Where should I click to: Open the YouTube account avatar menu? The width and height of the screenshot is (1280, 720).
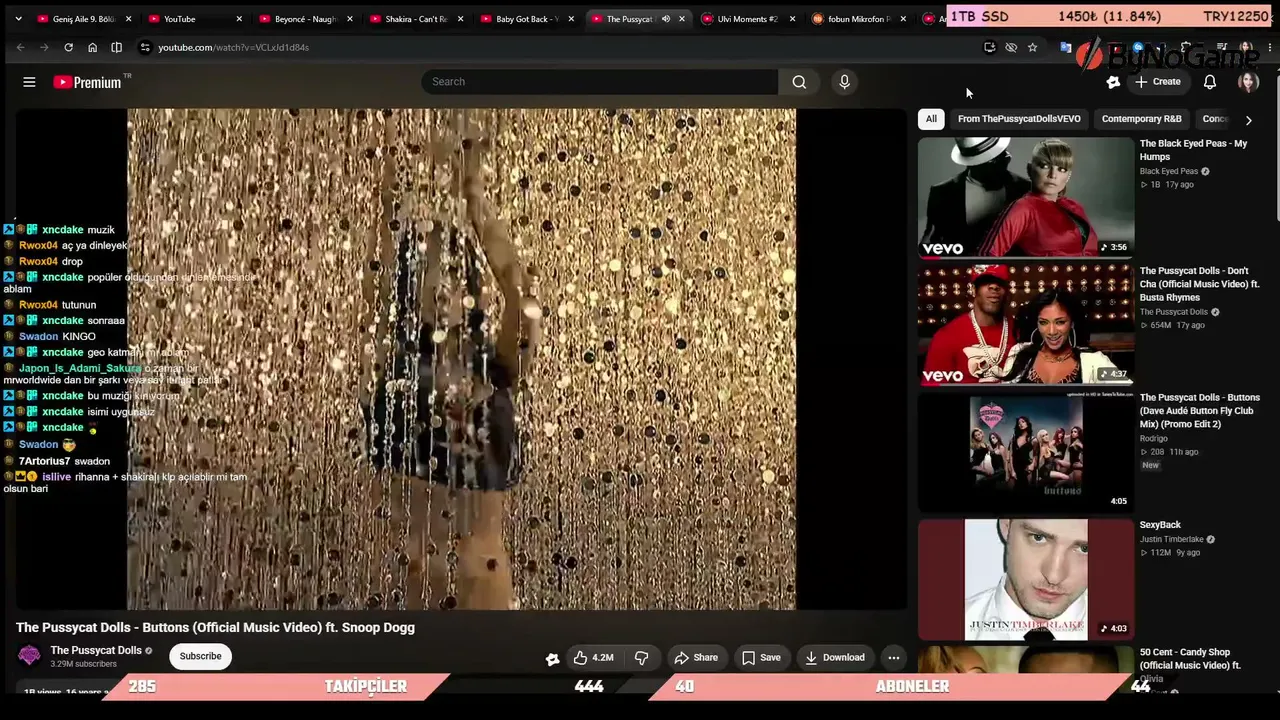click(1248, 82)
